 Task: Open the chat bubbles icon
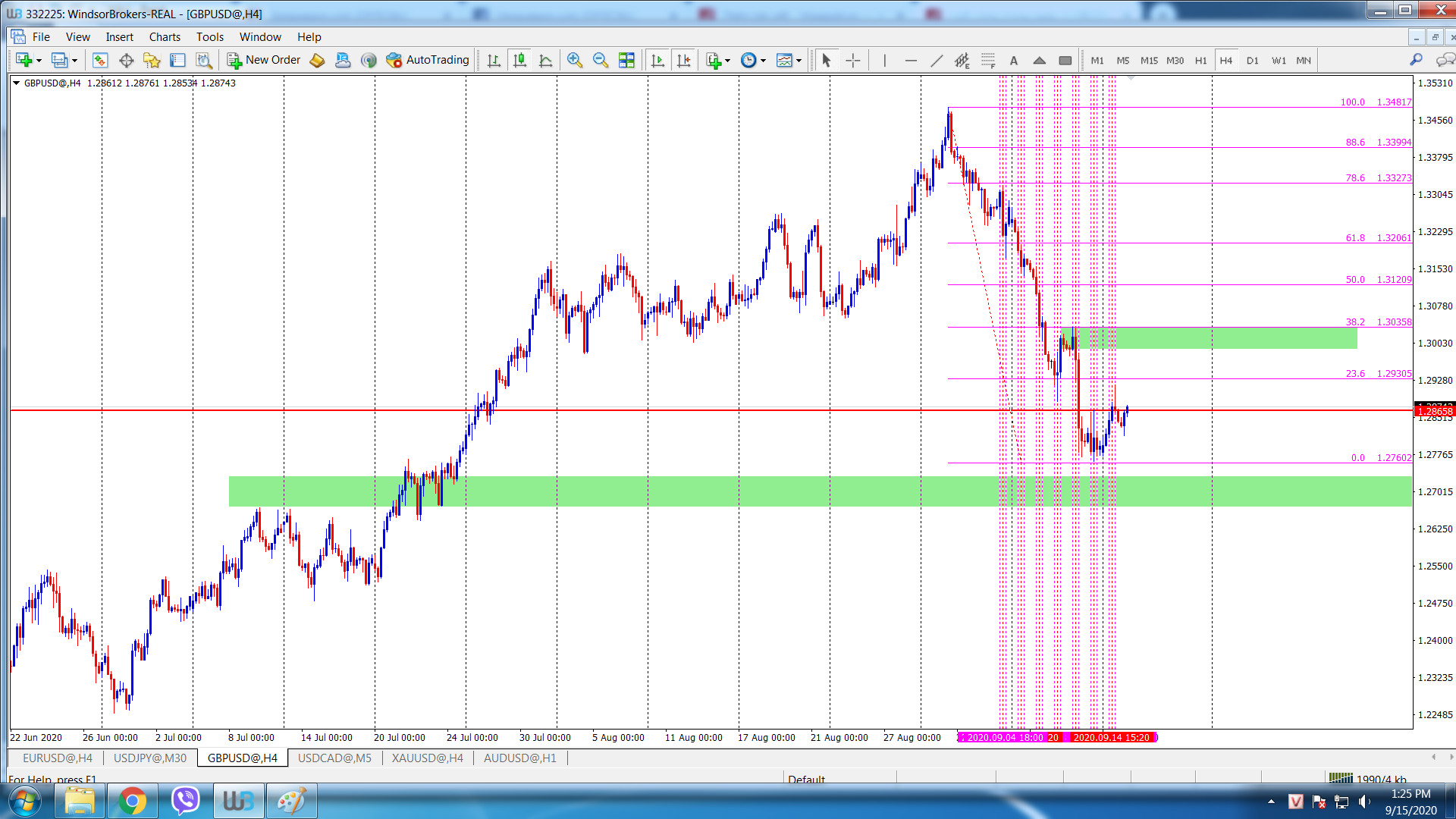1445,60
